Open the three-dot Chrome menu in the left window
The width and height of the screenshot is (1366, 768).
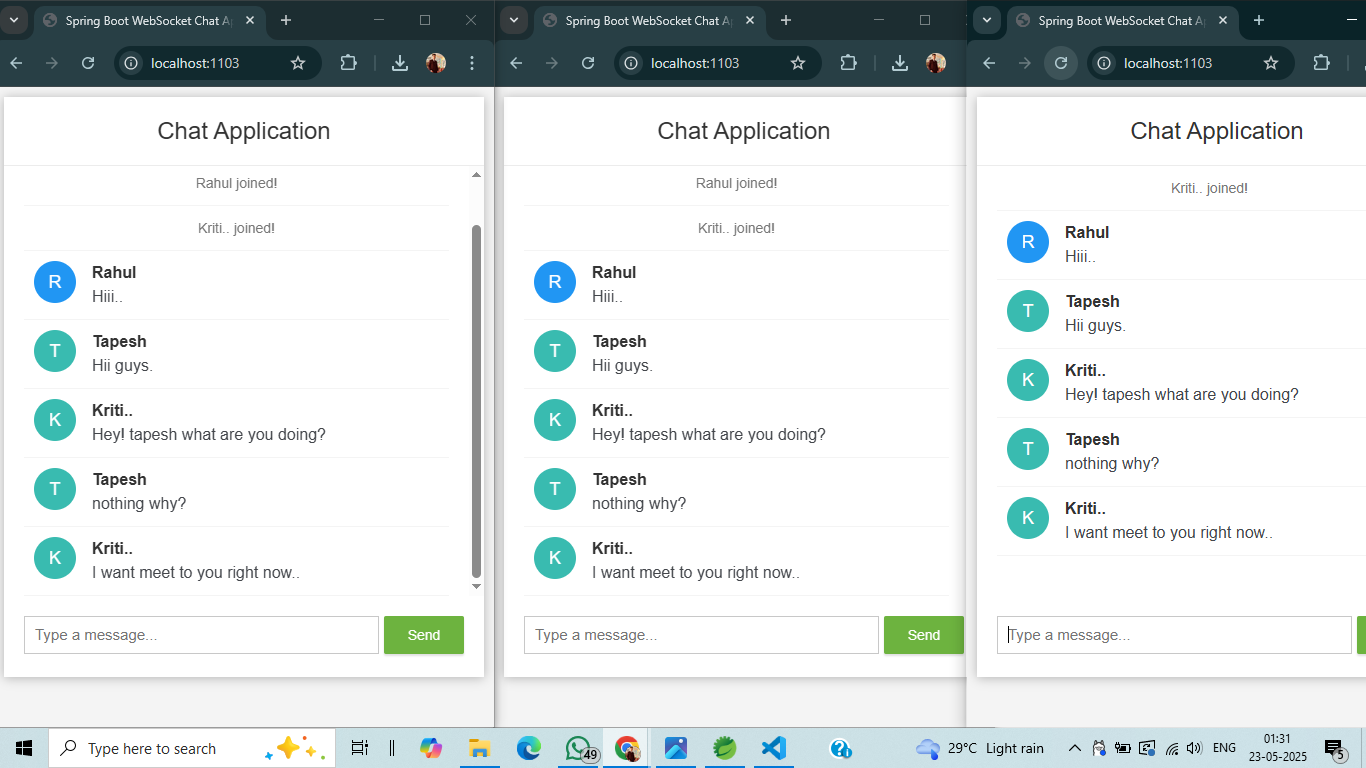pyautogui.click(x=471, y=62)
